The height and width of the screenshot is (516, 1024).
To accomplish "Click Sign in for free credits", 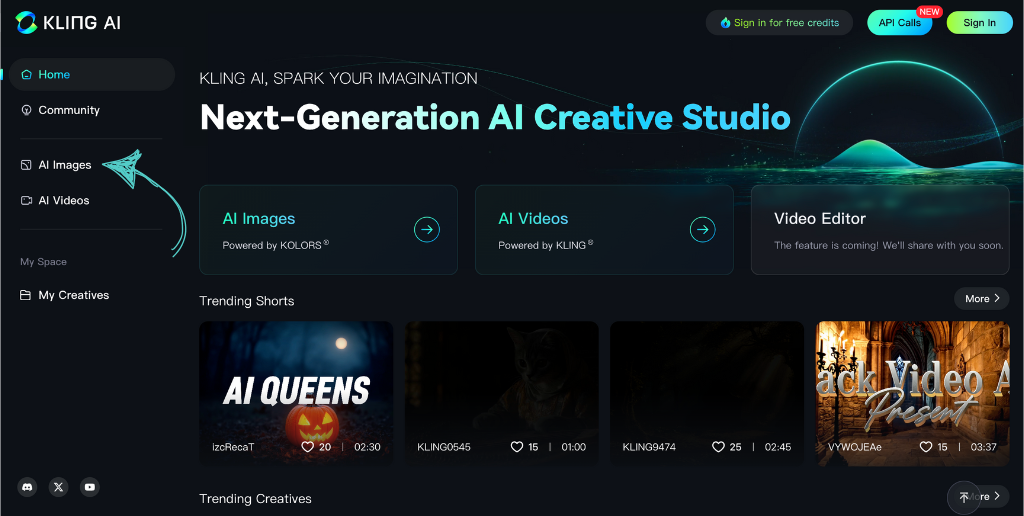I will pyautogui.click(x=779, y=23).
